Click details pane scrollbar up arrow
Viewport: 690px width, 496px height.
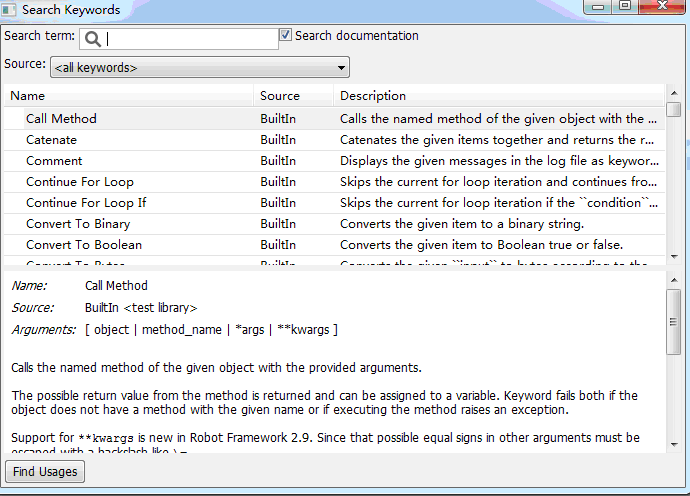[673, 280]
